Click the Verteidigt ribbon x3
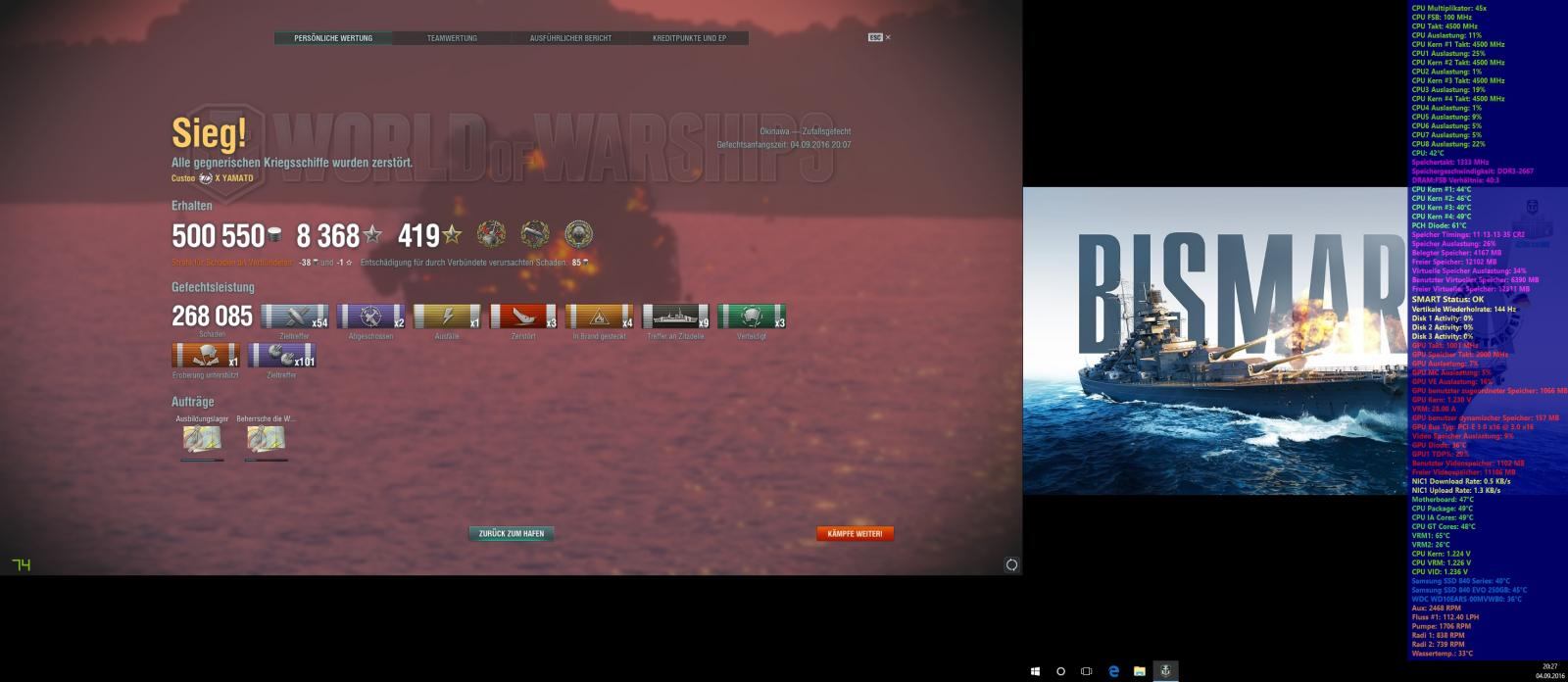Image resolution: width=1568 pixels, height=682 pixels. point(752,317)
